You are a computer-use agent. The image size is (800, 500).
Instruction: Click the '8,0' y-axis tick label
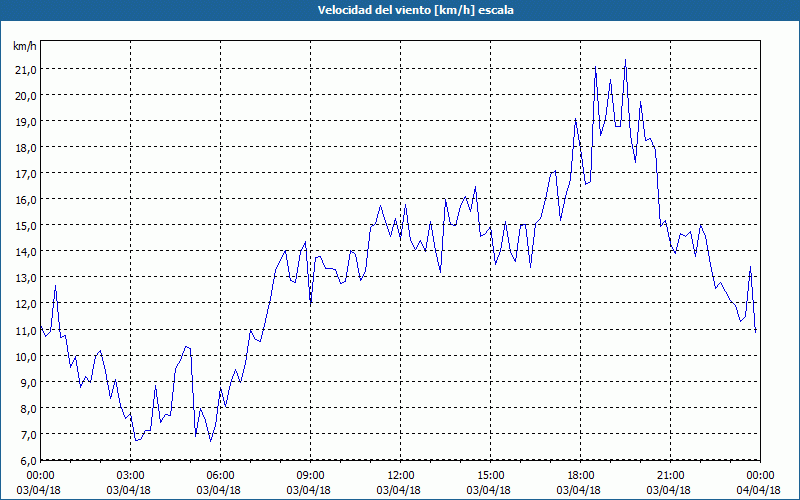[x=28, y=408]
